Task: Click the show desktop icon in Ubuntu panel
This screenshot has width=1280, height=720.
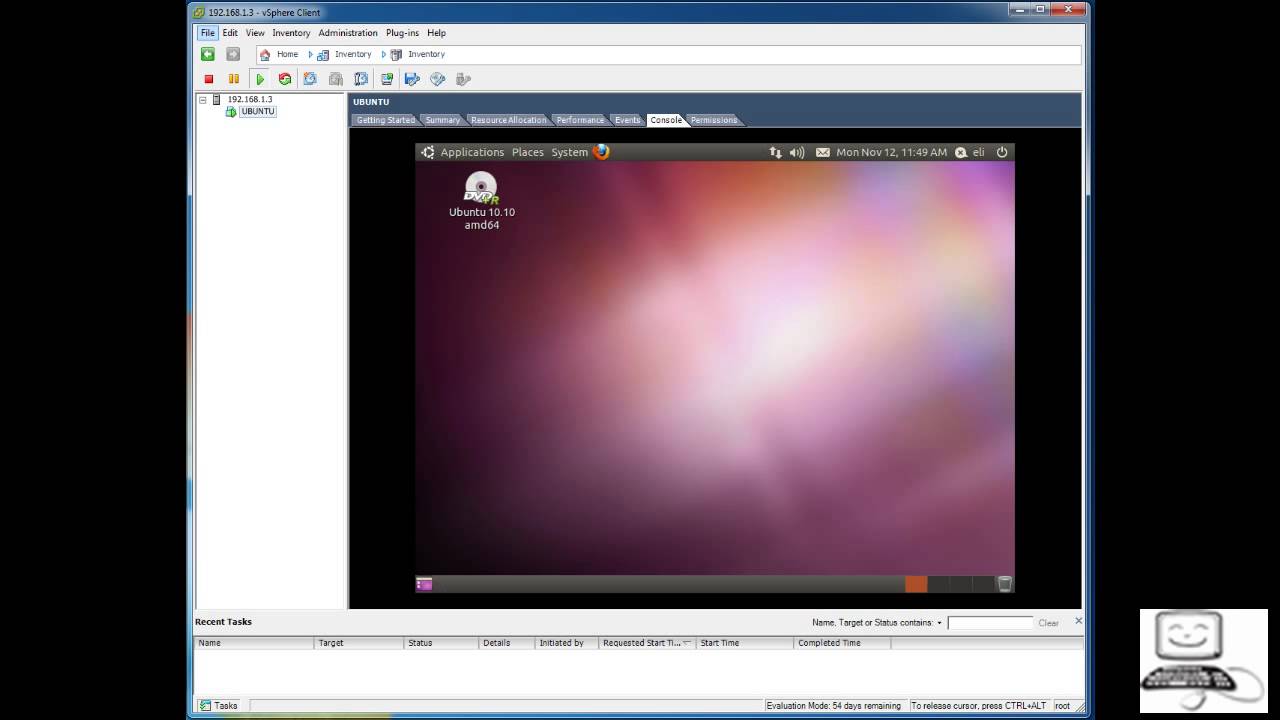Action: (424, 584)
